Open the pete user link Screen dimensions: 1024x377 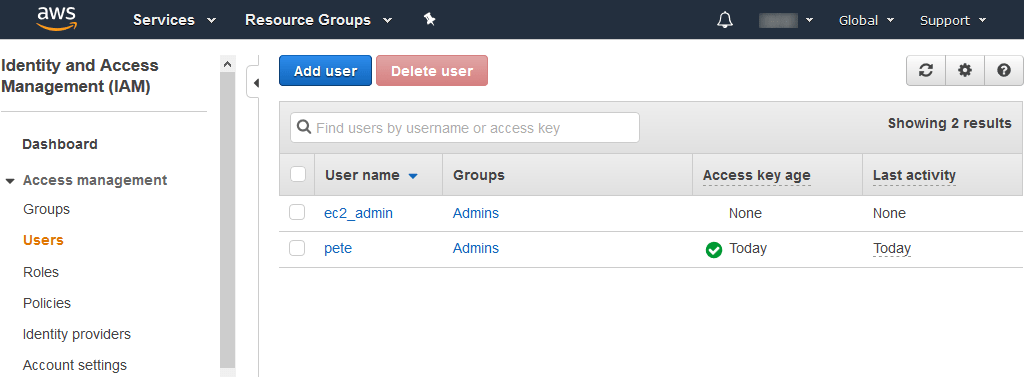coord(338,248)
